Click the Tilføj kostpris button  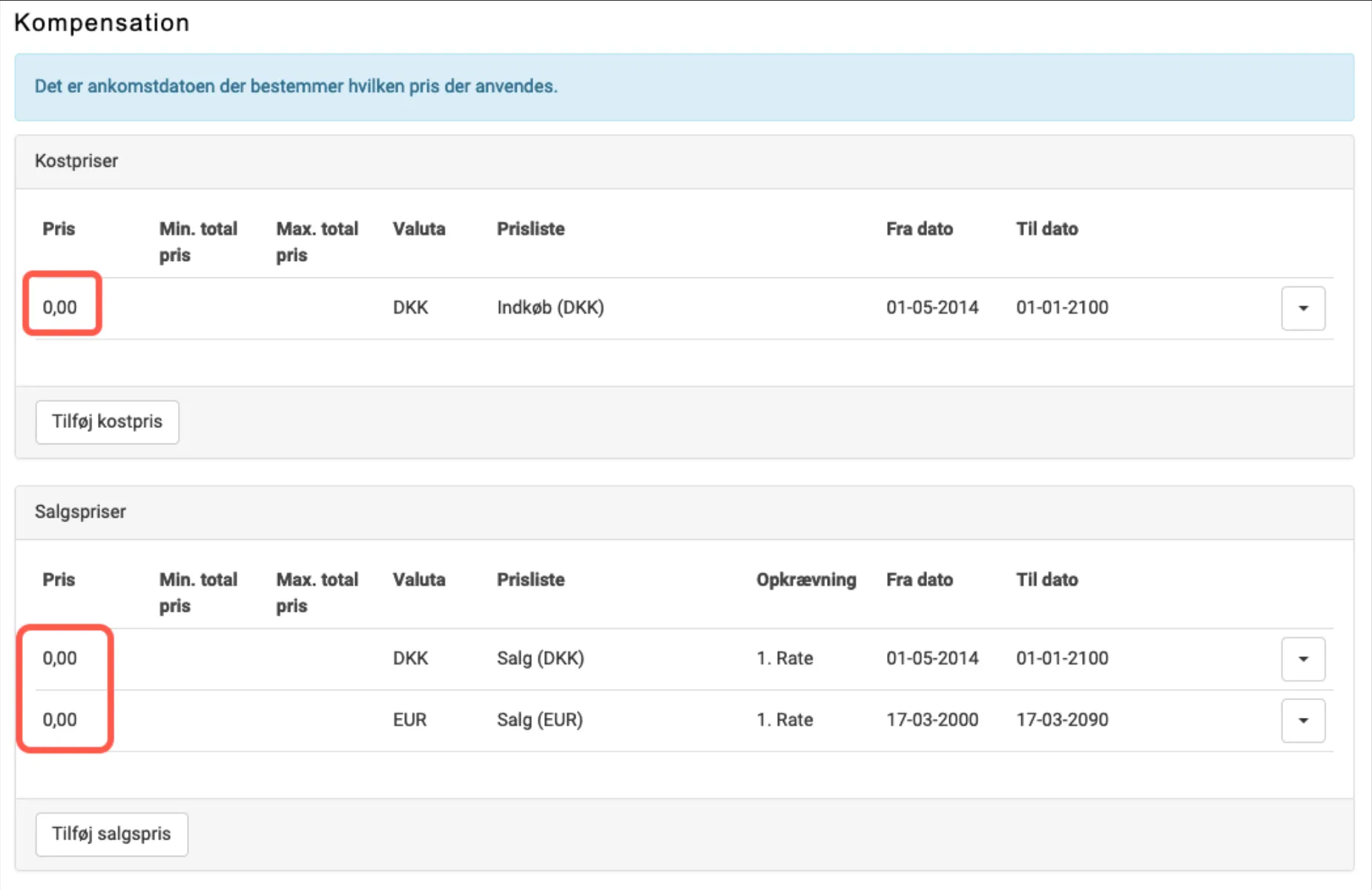(108, 422)
